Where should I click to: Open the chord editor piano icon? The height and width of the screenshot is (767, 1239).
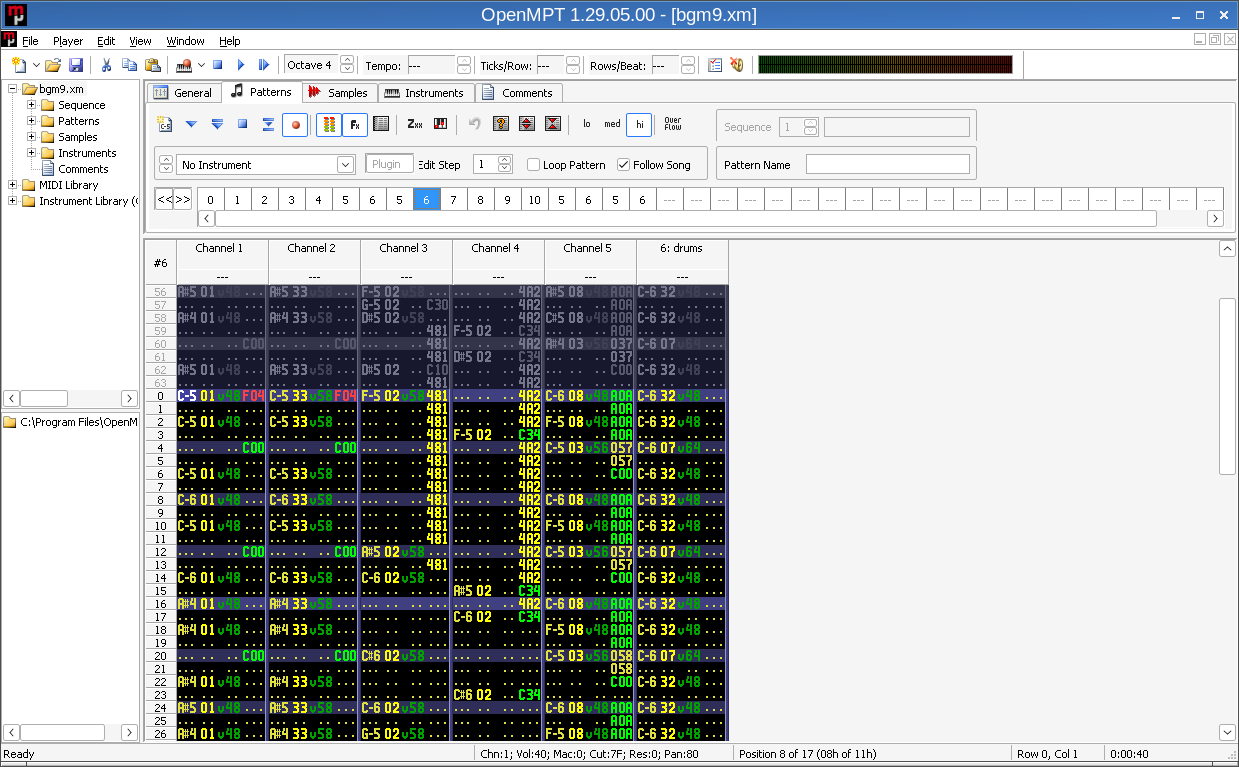[440, 124]
